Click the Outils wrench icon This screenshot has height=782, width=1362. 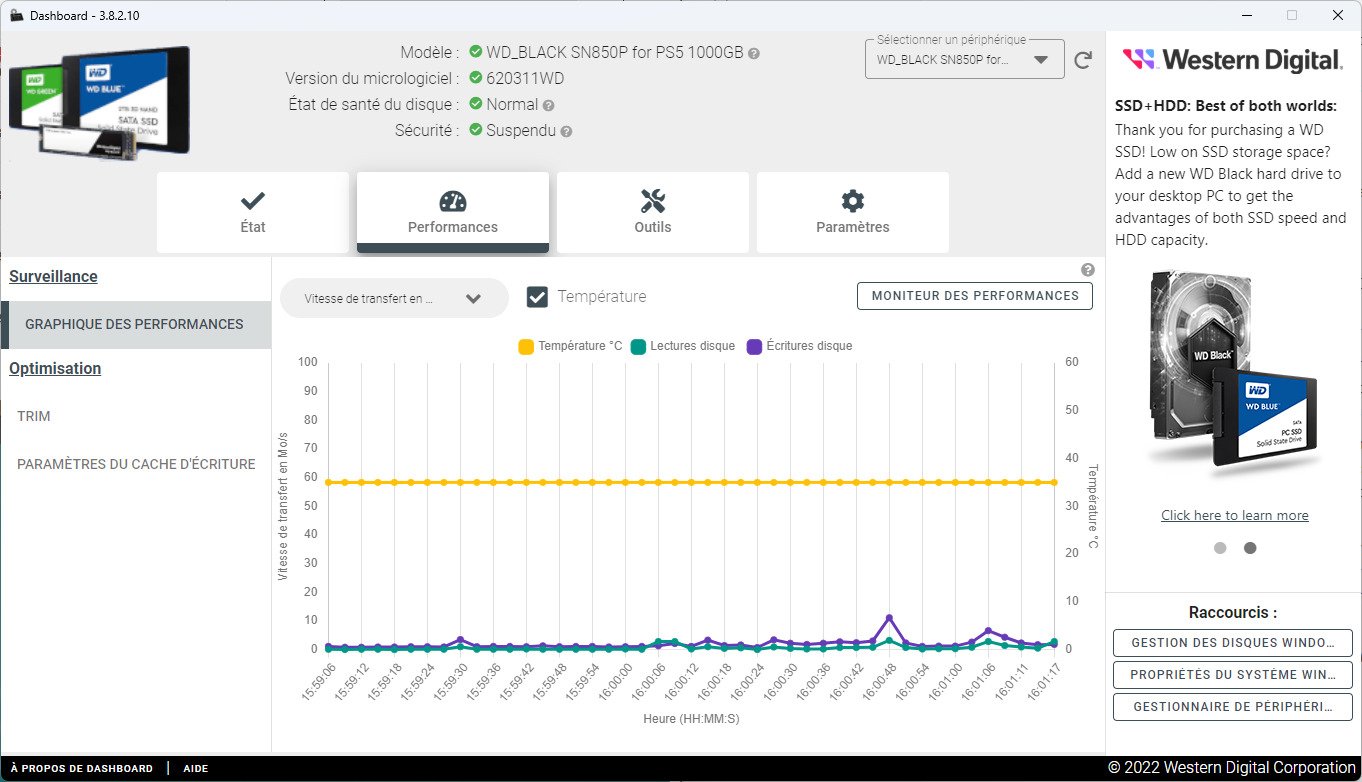(x=653, y=201)
